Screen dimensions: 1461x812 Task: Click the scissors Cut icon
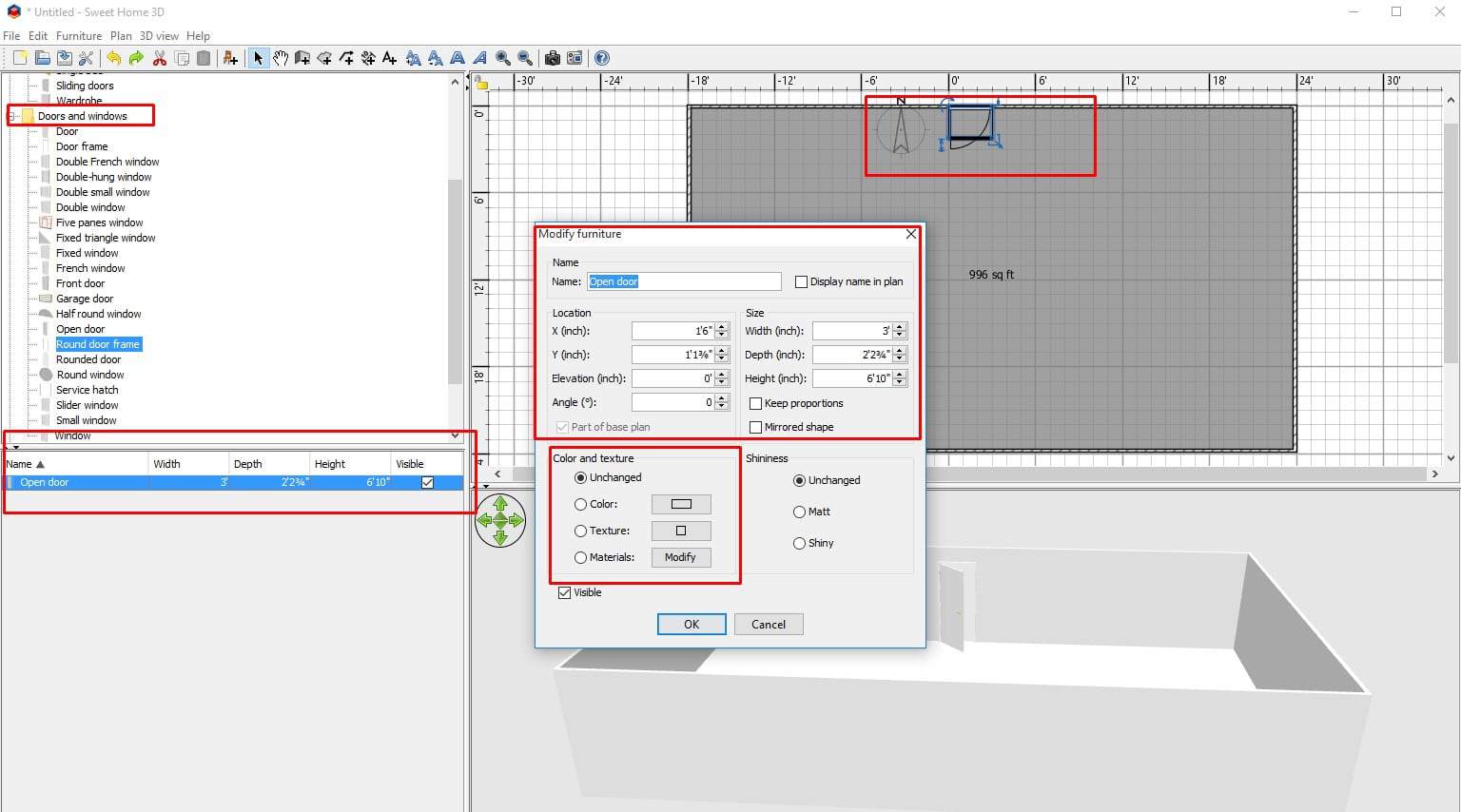160,58
